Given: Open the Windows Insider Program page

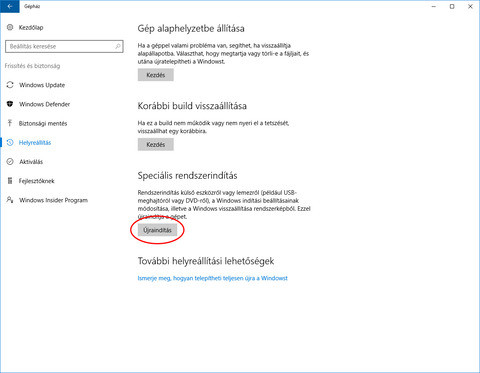Looking at the screenshot, I should pyautogui.click(x=53, y=200).
